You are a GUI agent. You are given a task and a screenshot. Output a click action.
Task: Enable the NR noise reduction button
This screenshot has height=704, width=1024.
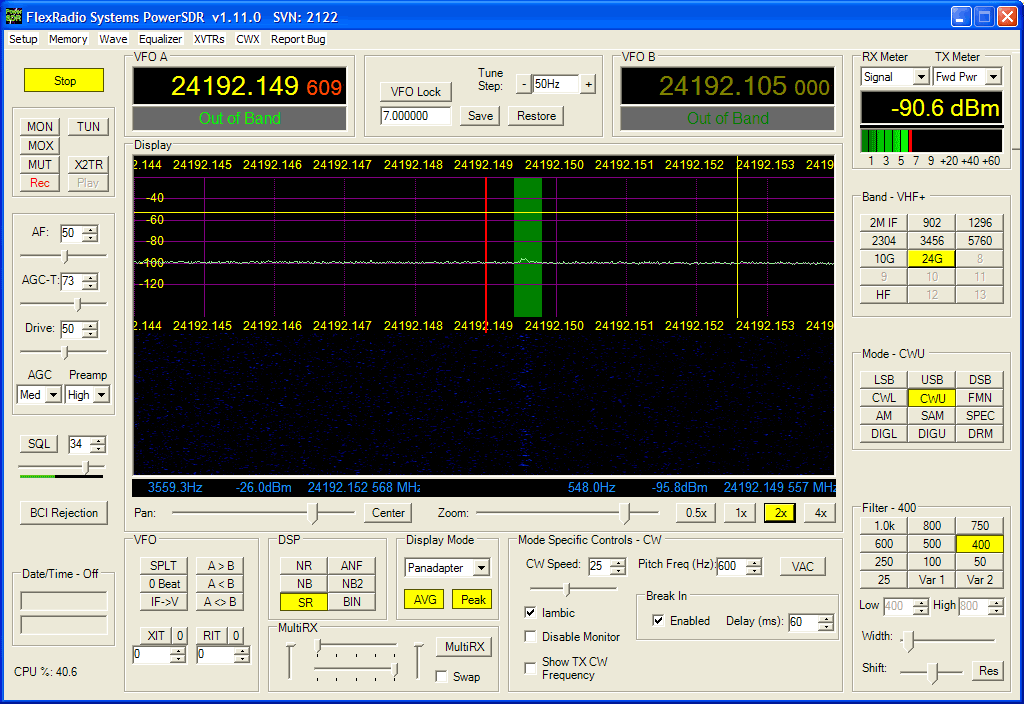tap(303, 566)
